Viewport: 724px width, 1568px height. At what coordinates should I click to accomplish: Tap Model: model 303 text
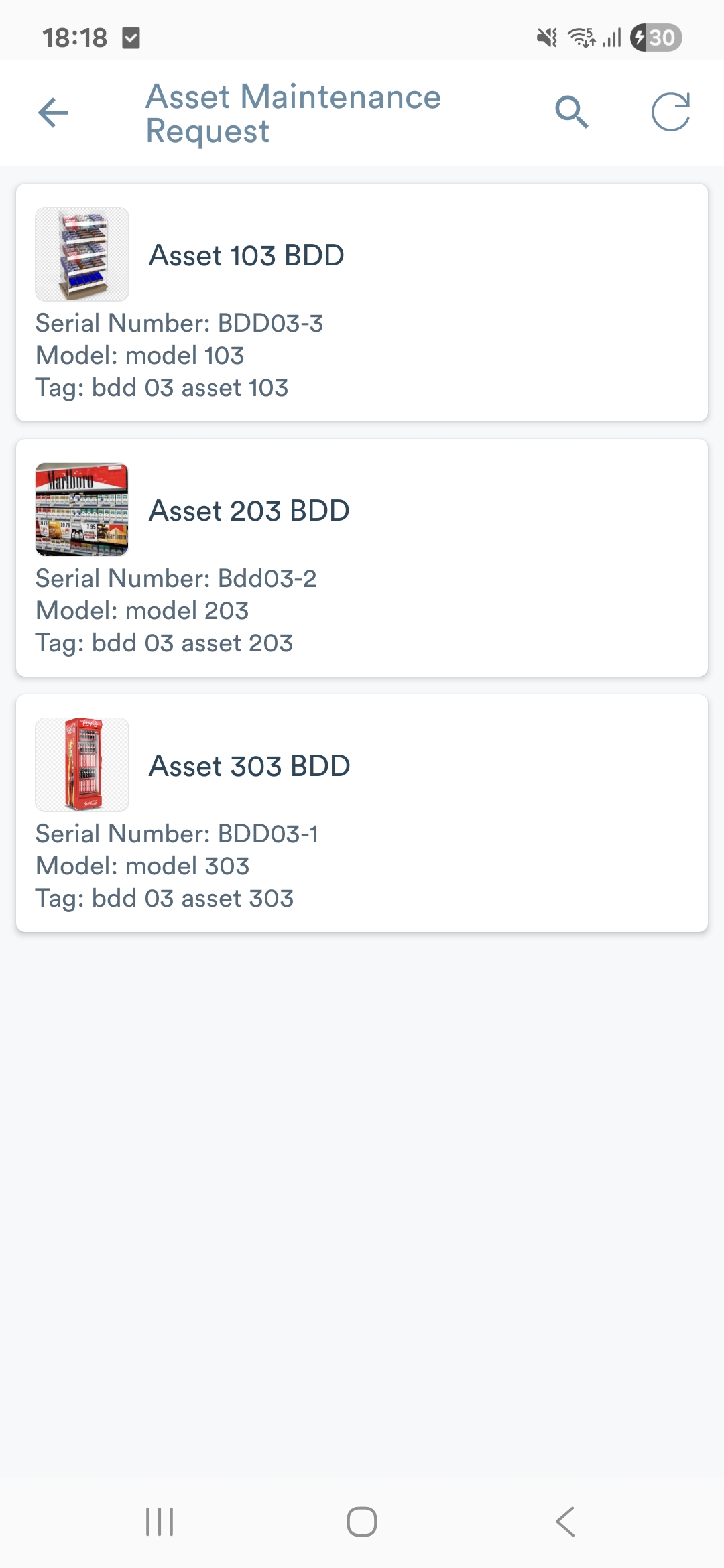coord(142,866)
